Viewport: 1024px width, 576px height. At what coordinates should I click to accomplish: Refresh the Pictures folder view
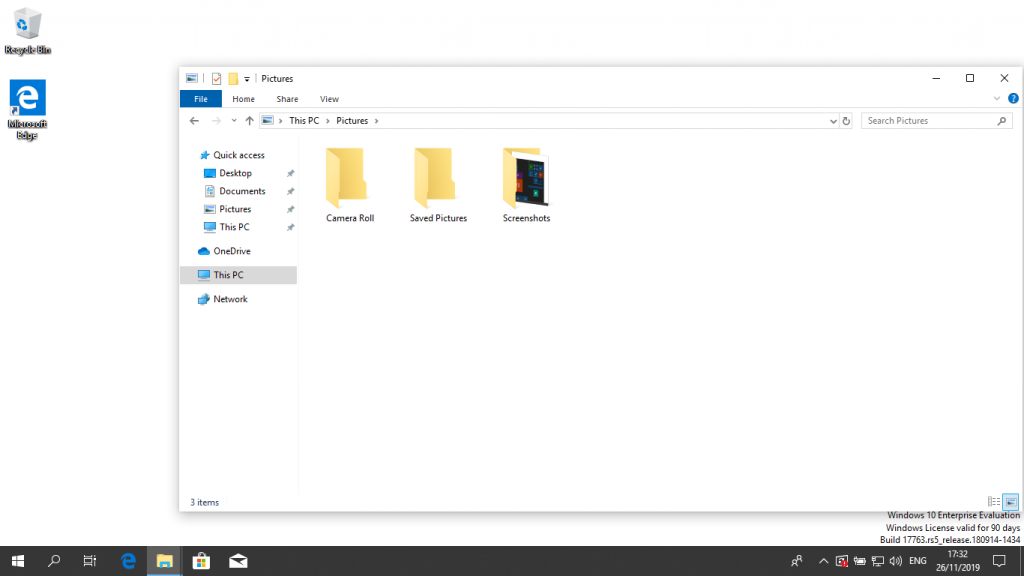(846, 121)
